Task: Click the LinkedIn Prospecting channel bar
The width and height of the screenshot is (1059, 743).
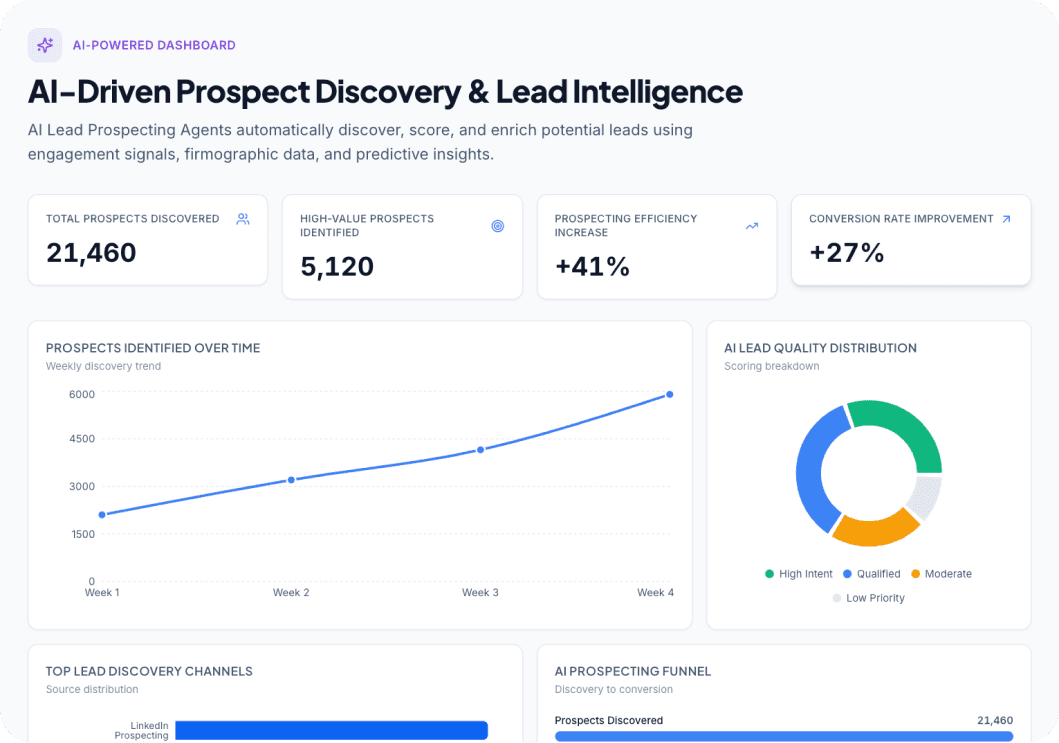Action: coord(330,730)
